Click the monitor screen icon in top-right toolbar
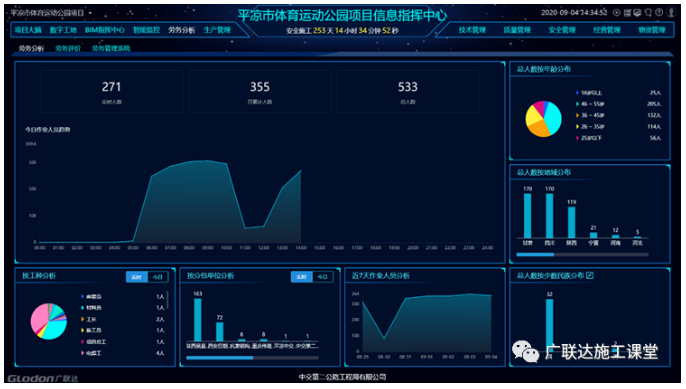The width and height of the screenshot is (686, 389). pyautogui.click(x=637, y=13)
